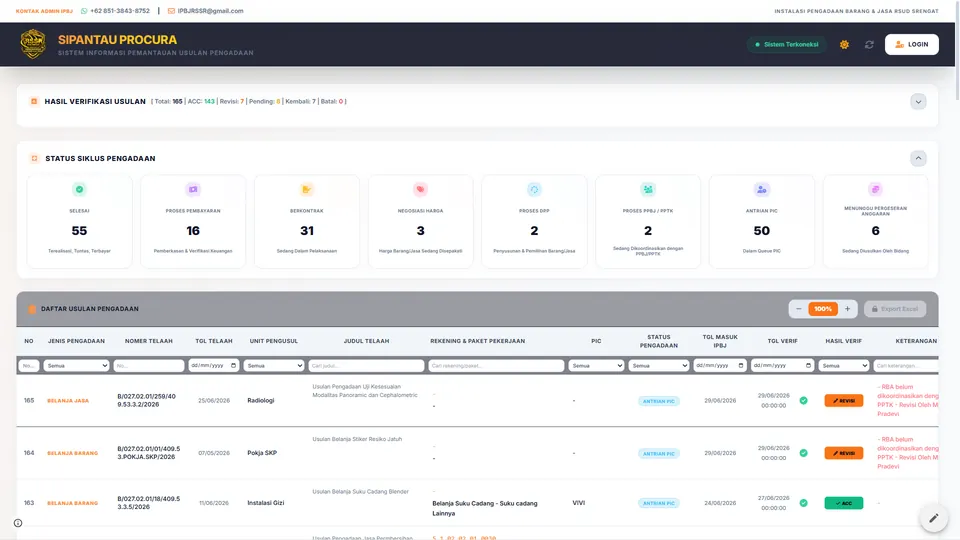Select the Antrian PIC card count 50

point(762,231)
